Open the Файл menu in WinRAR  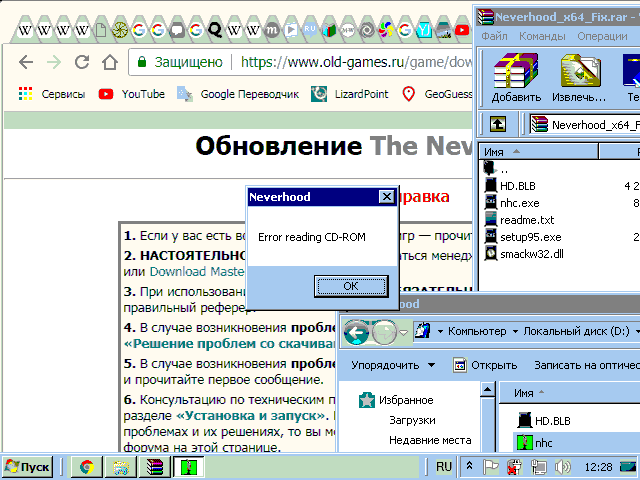[494, 36]
